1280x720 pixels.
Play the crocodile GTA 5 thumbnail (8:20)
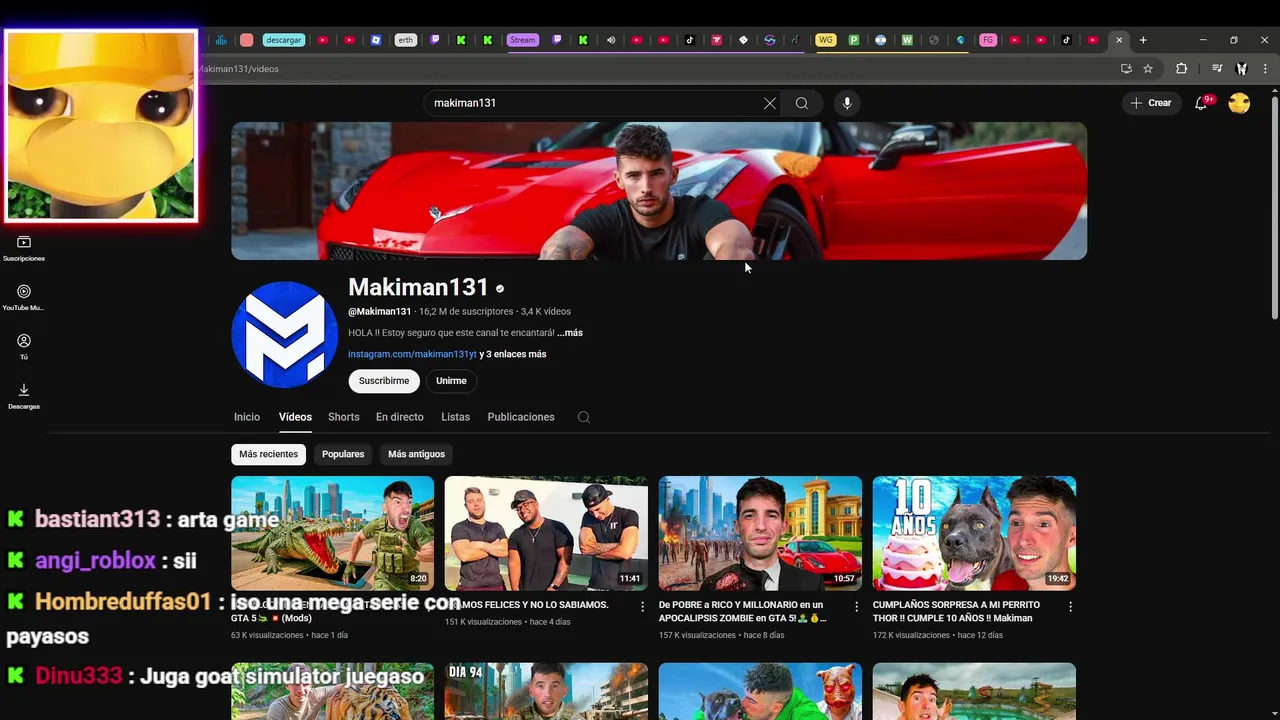[x=333, y=533]
